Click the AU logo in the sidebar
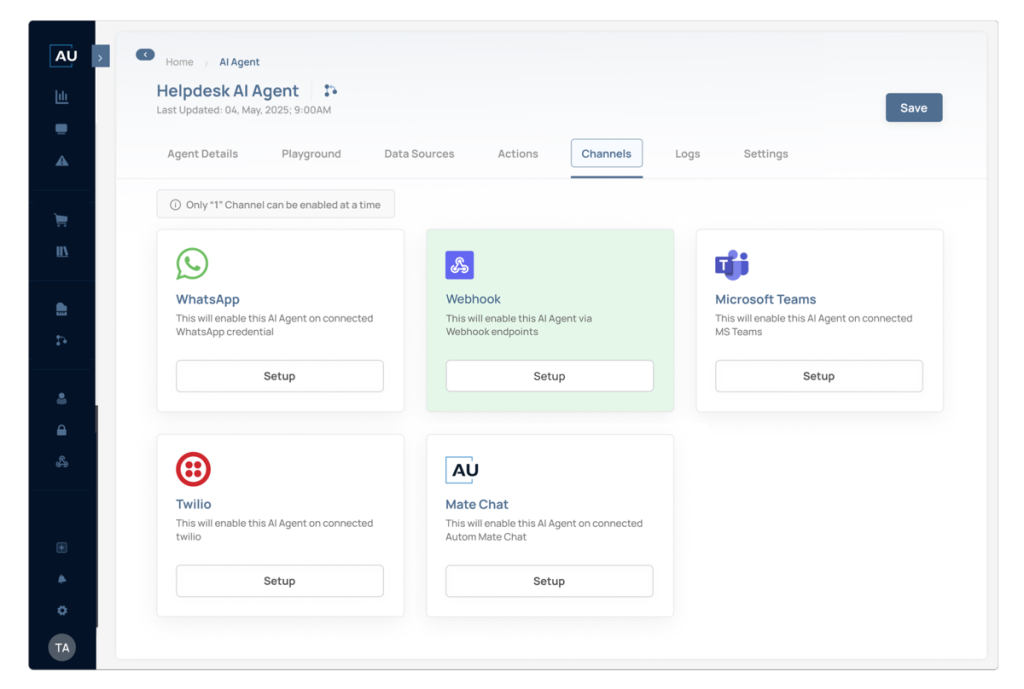 click(66, 56)
